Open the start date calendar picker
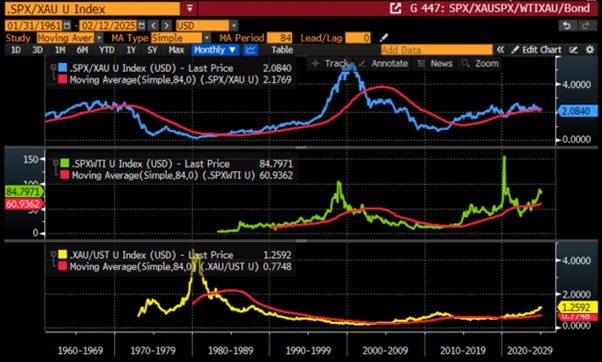 67,26
